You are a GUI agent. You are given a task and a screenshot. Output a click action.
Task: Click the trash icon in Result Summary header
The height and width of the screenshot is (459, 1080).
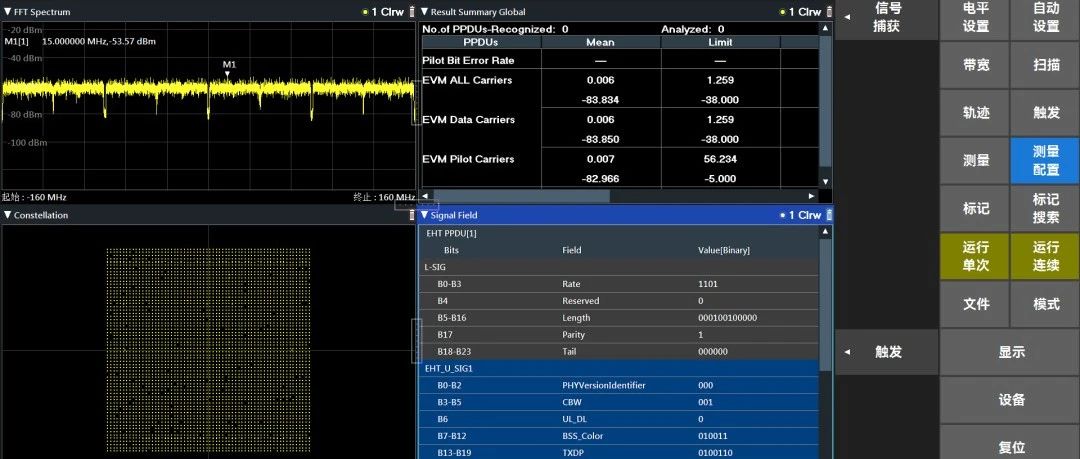coord(828,12)
